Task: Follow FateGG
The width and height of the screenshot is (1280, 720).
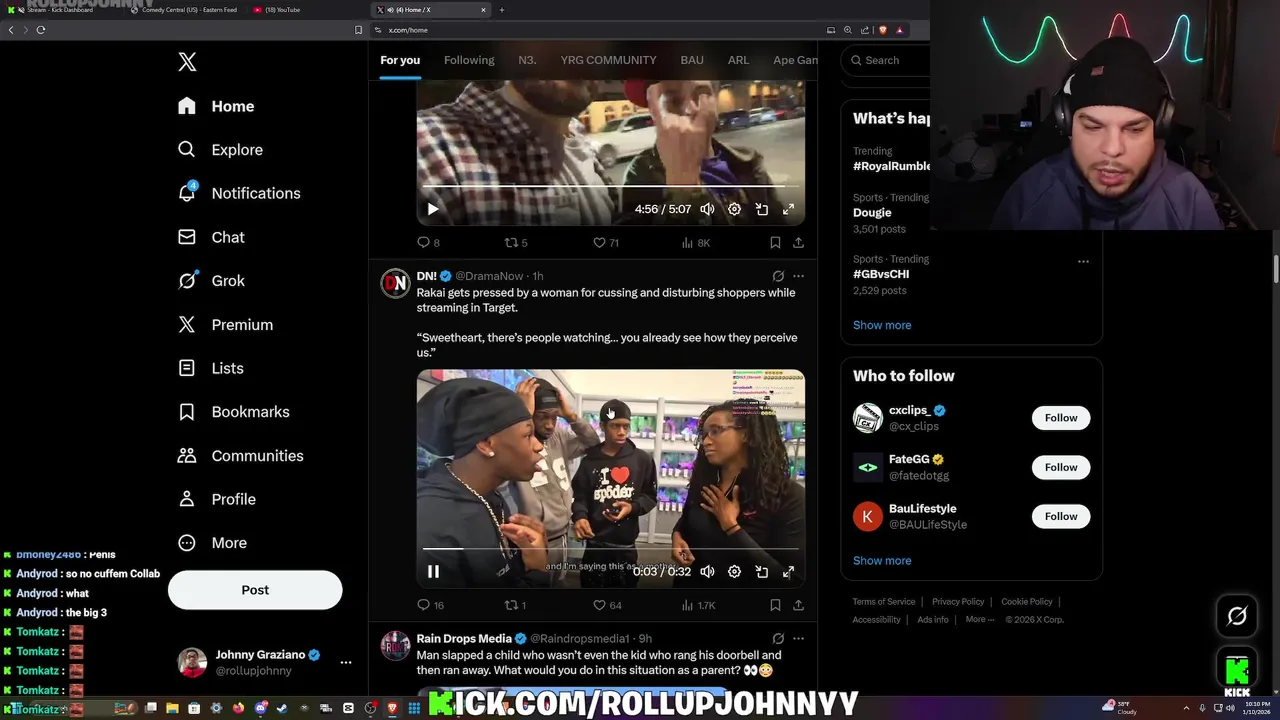Action: [1061, 467]
